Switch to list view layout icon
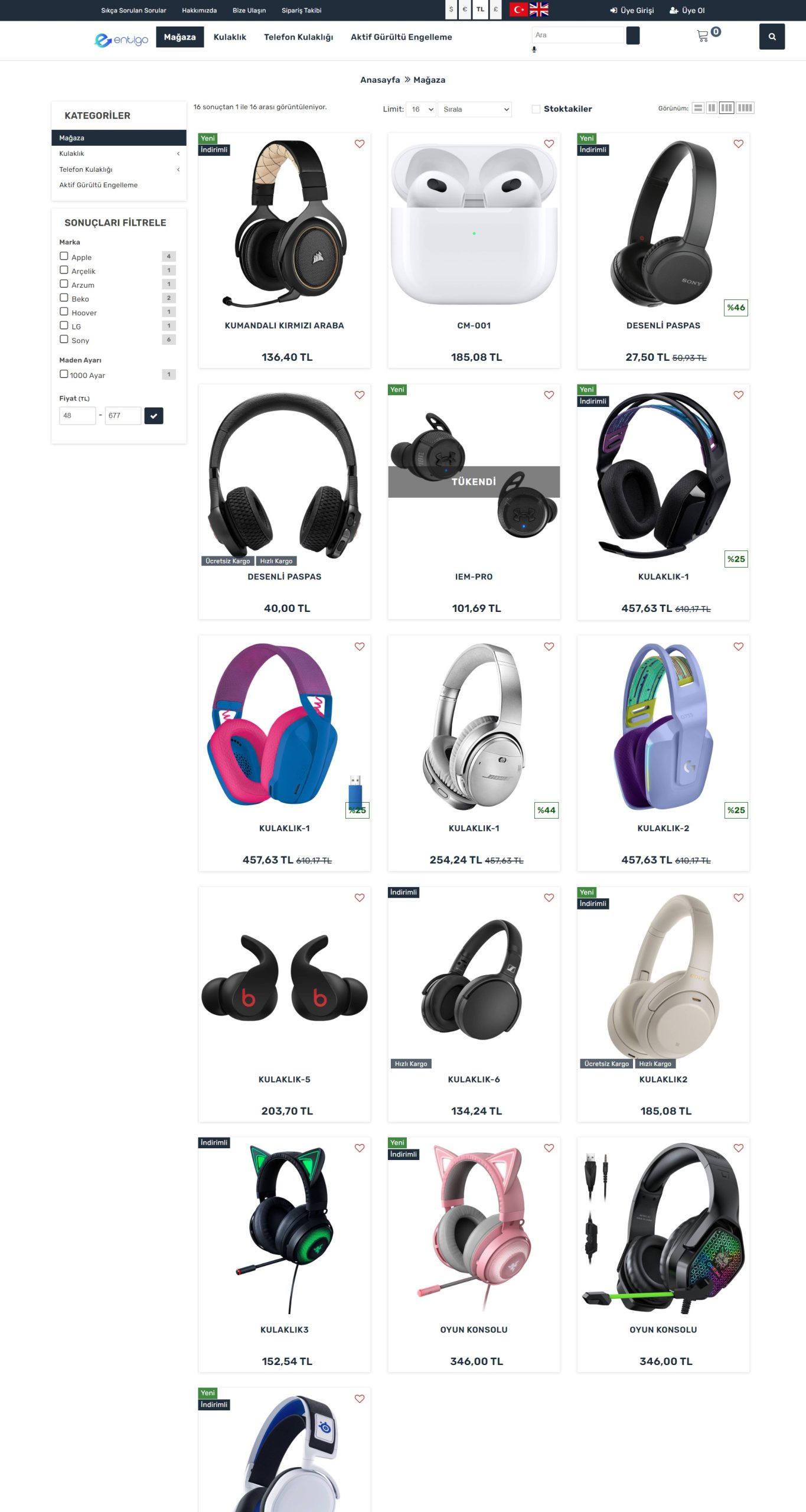 pos(698,108)
